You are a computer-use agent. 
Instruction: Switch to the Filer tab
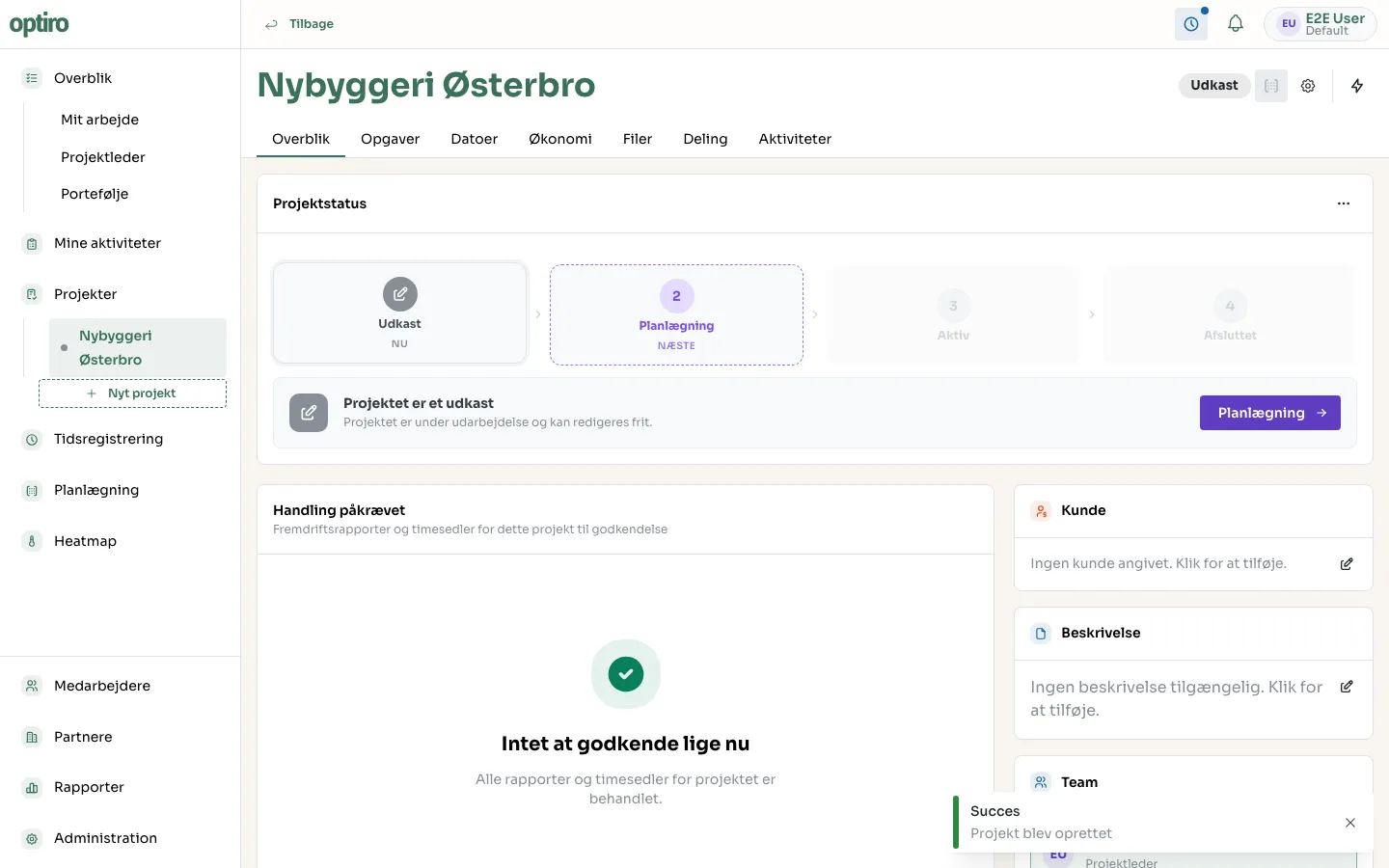pos(638,139)
